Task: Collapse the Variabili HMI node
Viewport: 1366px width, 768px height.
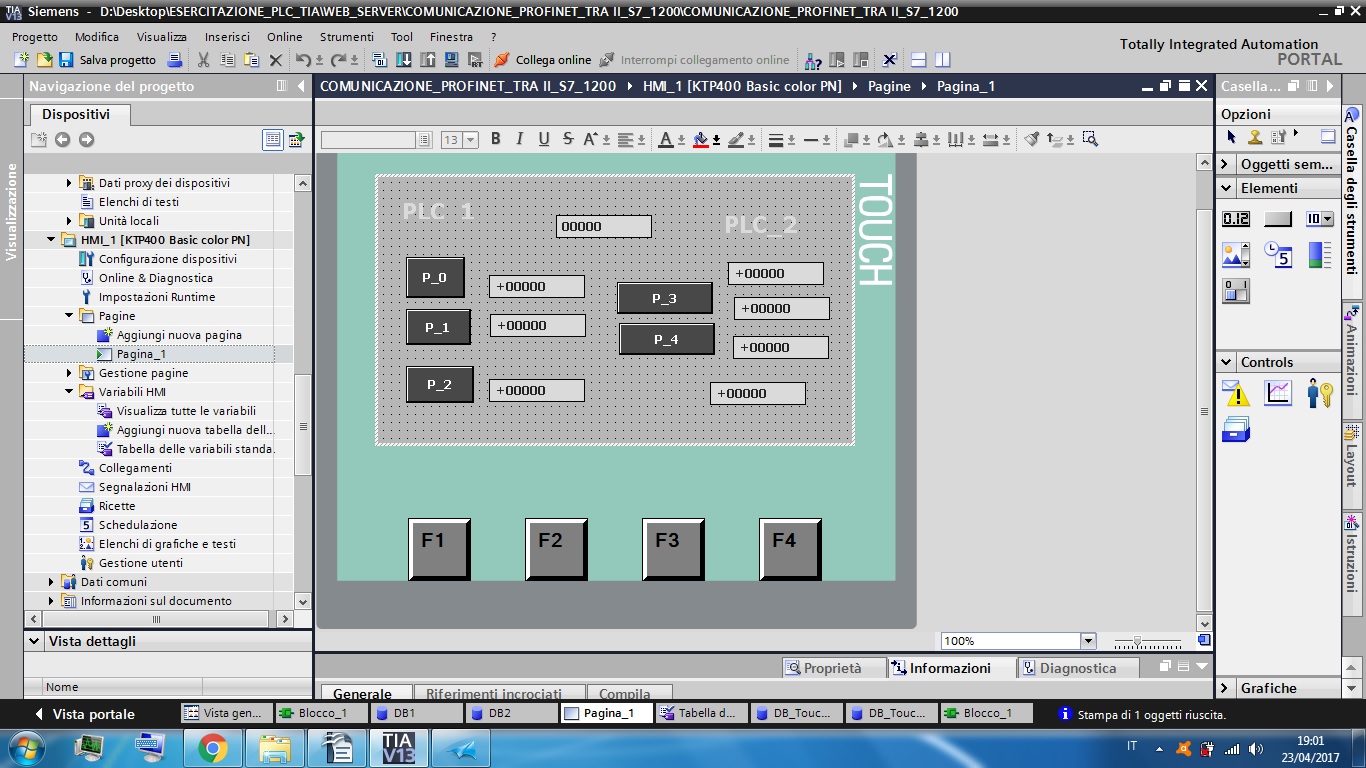Action: coord(69,392)
